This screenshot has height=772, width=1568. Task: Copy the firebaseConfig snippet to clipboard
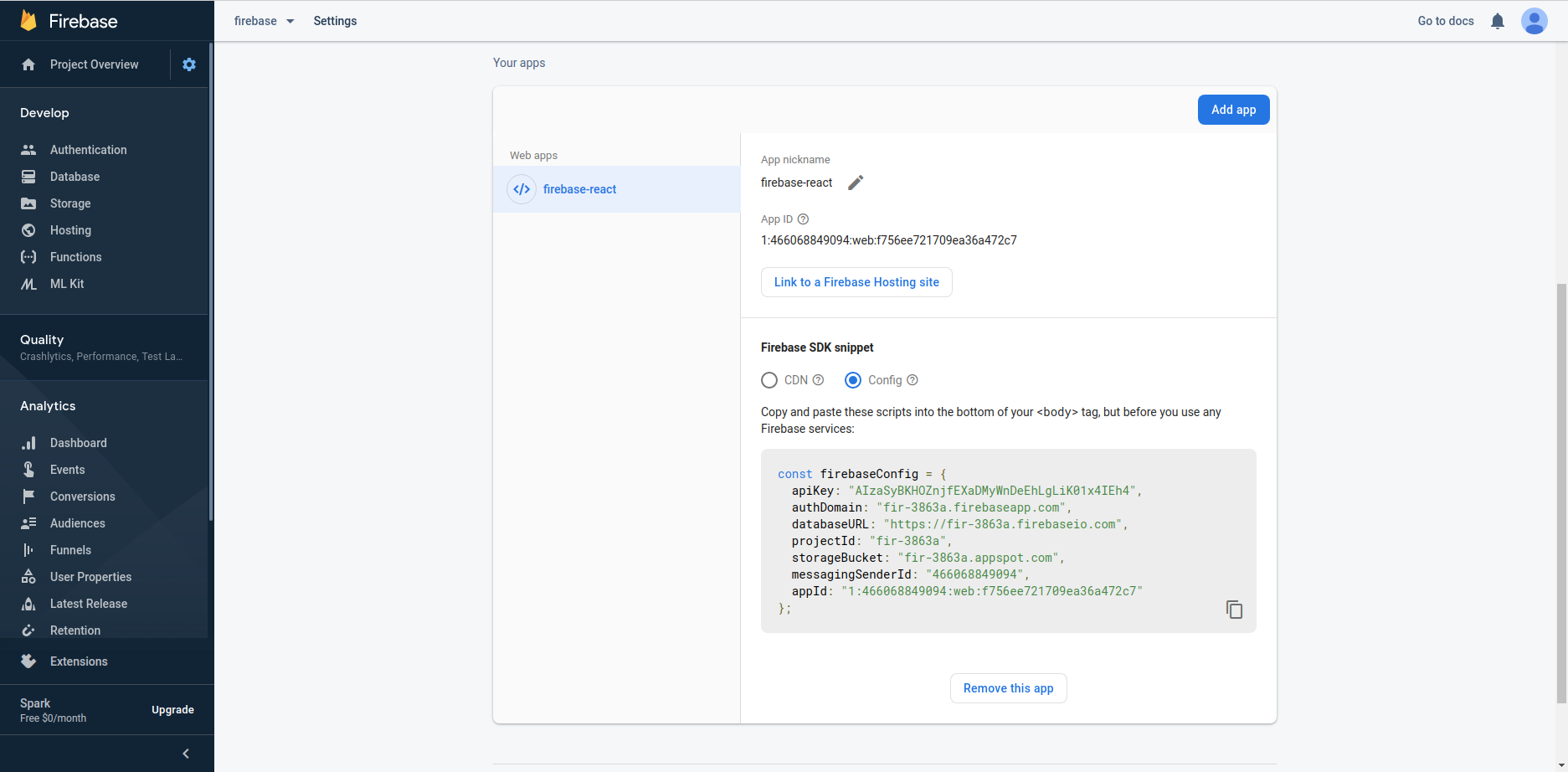[x=1234, y=610]
